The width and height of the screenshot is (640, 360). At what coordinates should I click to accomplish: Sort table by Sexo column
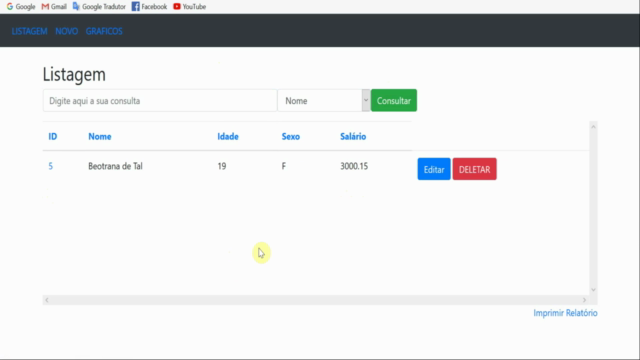pyautogui.click(x=291, y=136)
